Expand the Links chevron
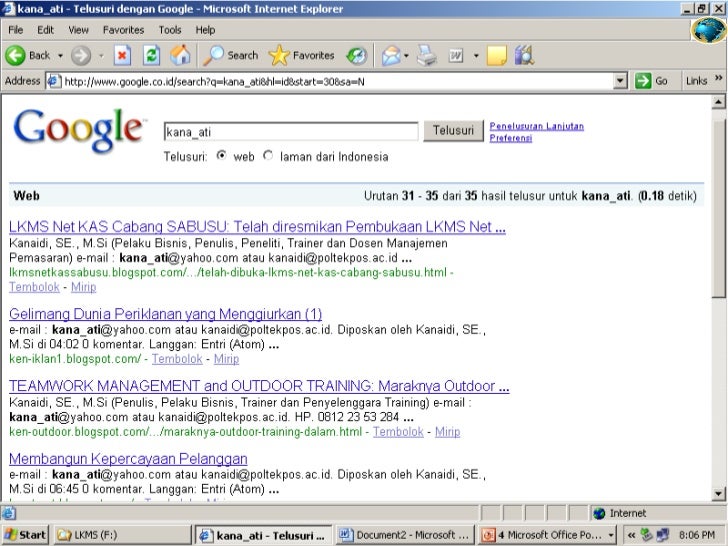The width and height of the screenshot is (728, 546). pyautogui.click(x=718, y=78)
